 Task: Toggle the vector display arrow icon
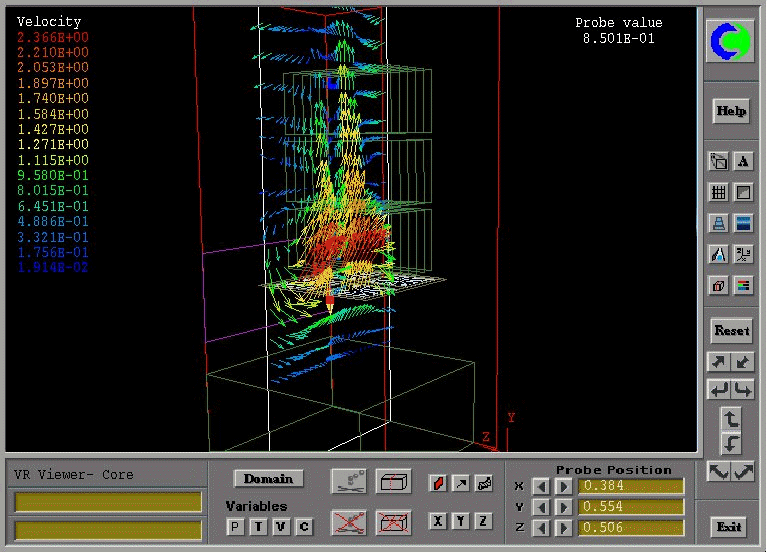[x=461, y=484]
